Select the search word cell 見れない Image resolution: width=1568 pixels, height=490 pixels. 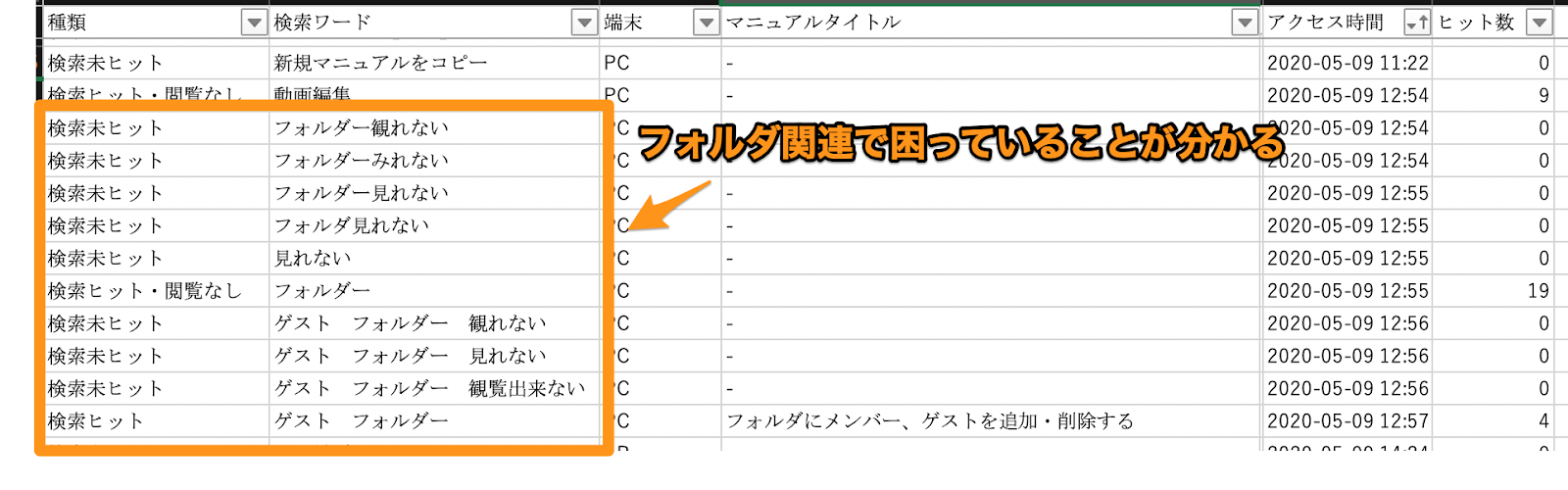pos(312,259)
